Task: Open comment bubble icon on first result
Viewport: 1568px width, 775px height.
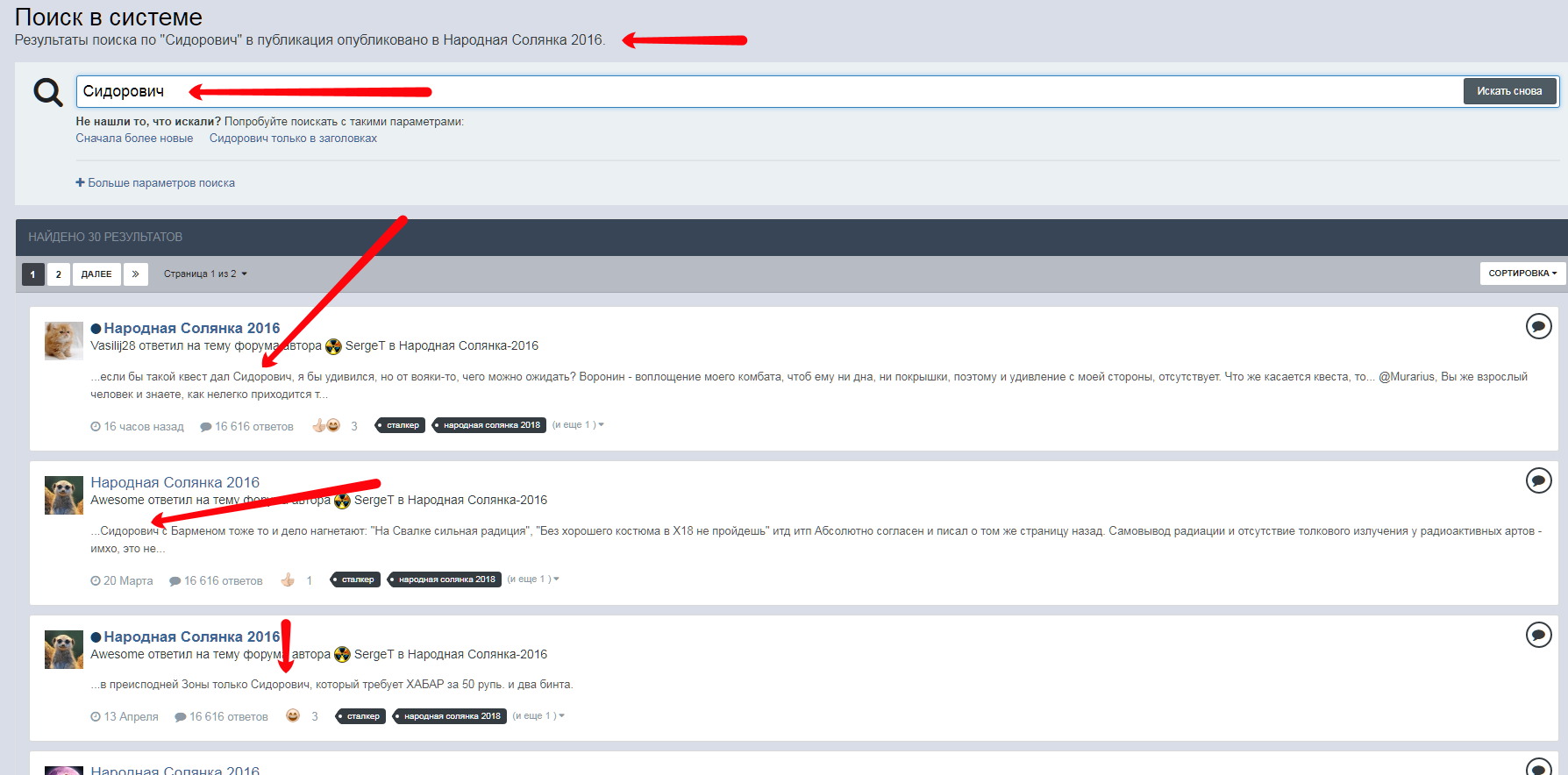Action: point(1538,326)
